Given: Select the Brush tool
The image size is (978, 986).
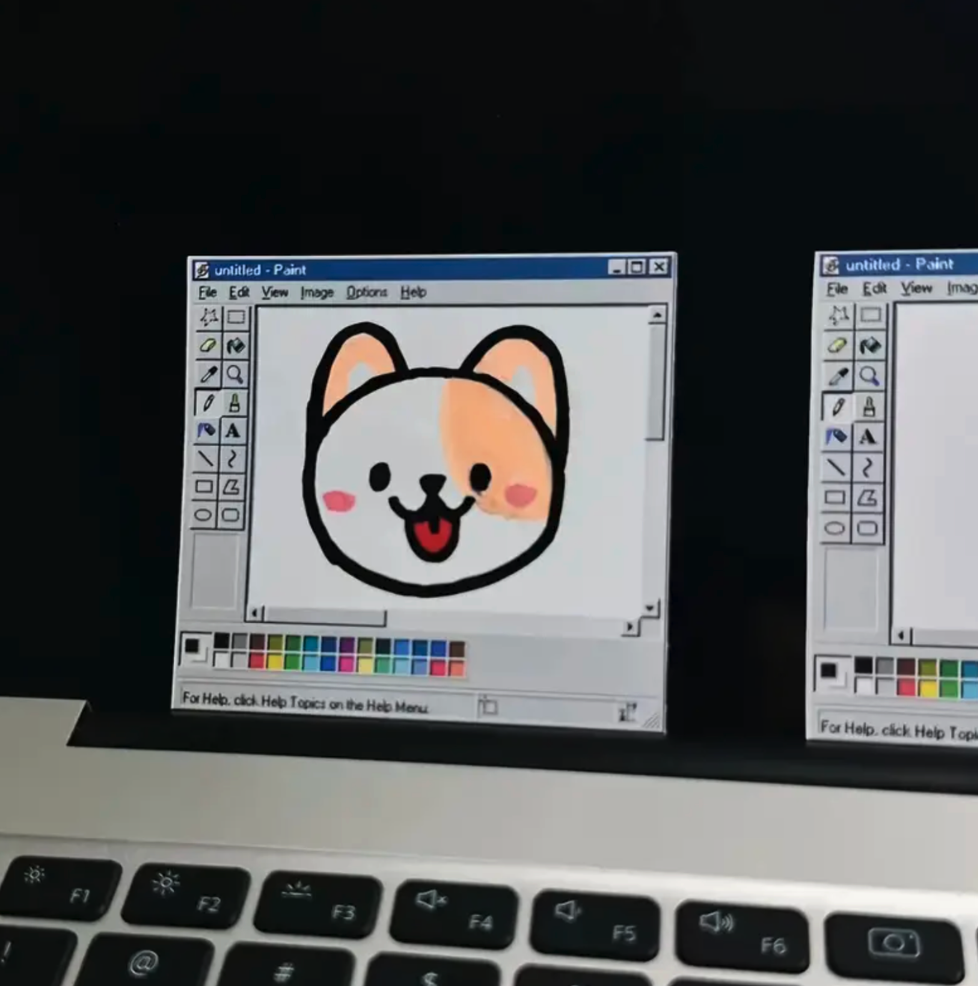Looking at the screenshot, I should (x=233, y=402).
